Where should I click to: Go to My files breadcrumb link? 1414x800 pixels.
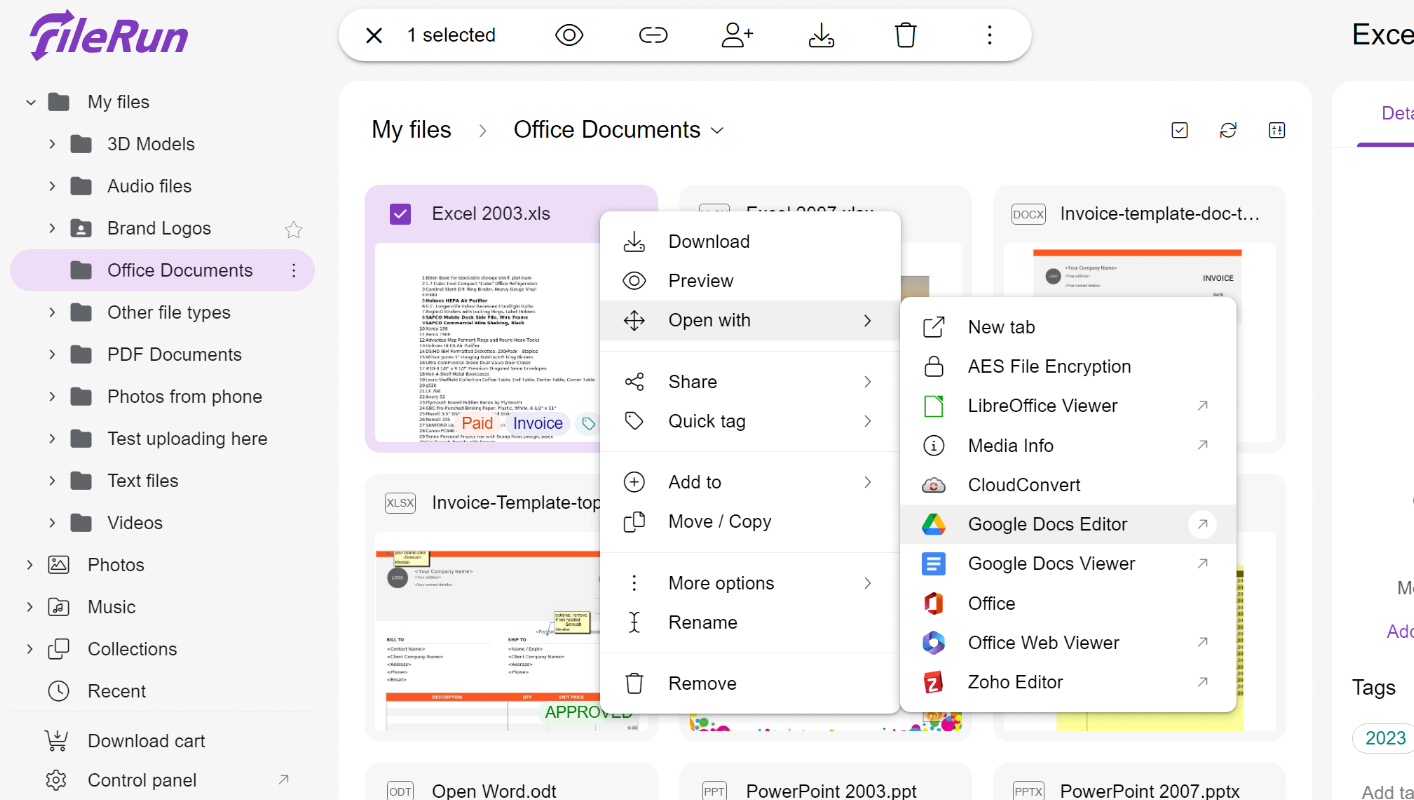tap(411, 130)
